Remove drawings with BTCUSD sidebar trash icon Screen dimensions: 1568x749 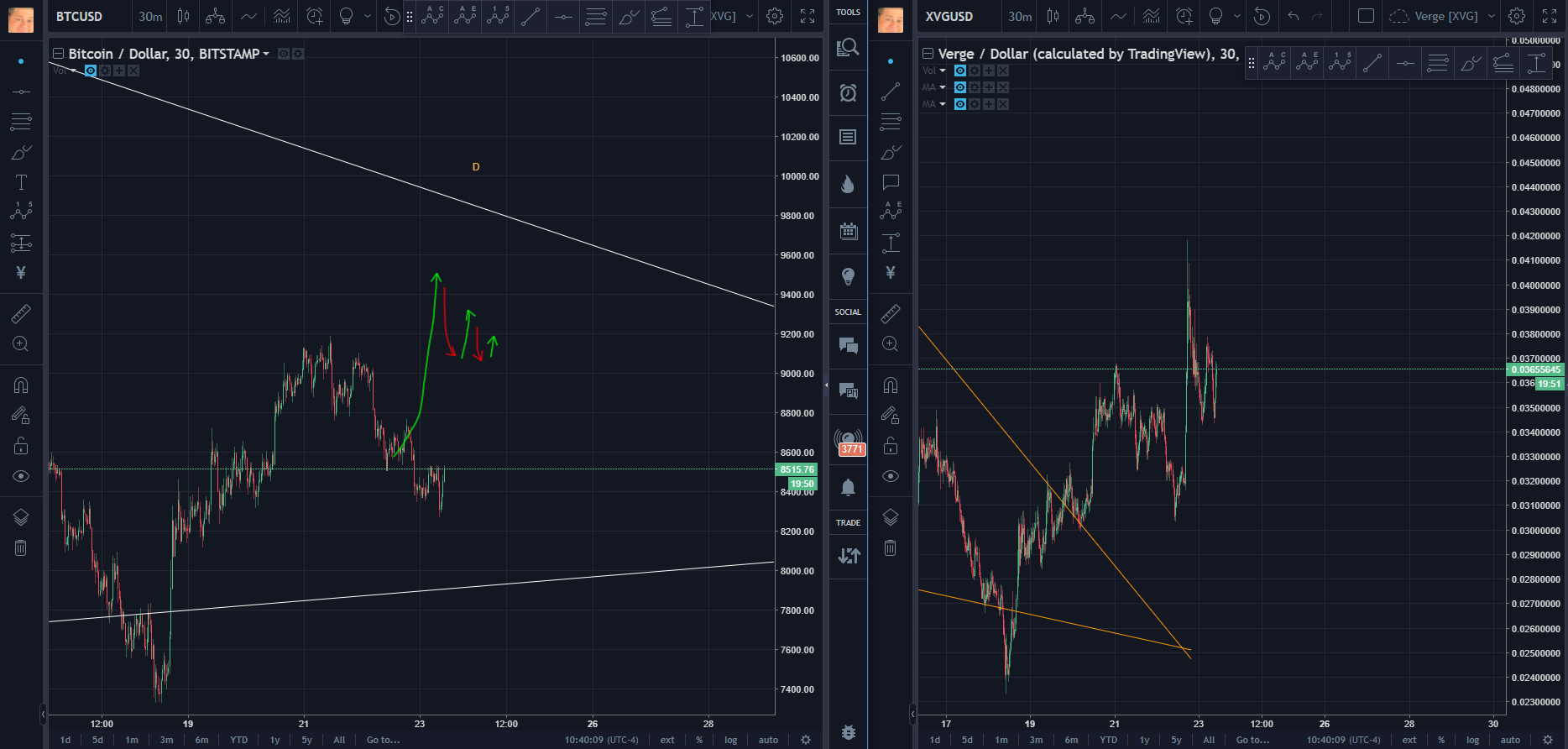21,548
